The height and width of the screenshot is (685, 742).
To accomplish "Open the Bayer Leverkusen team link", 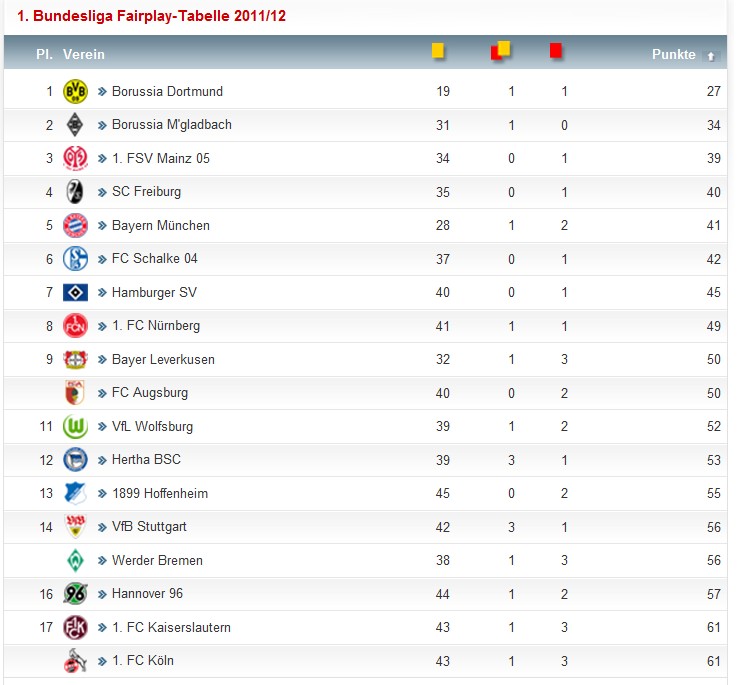I will [163, 359].
